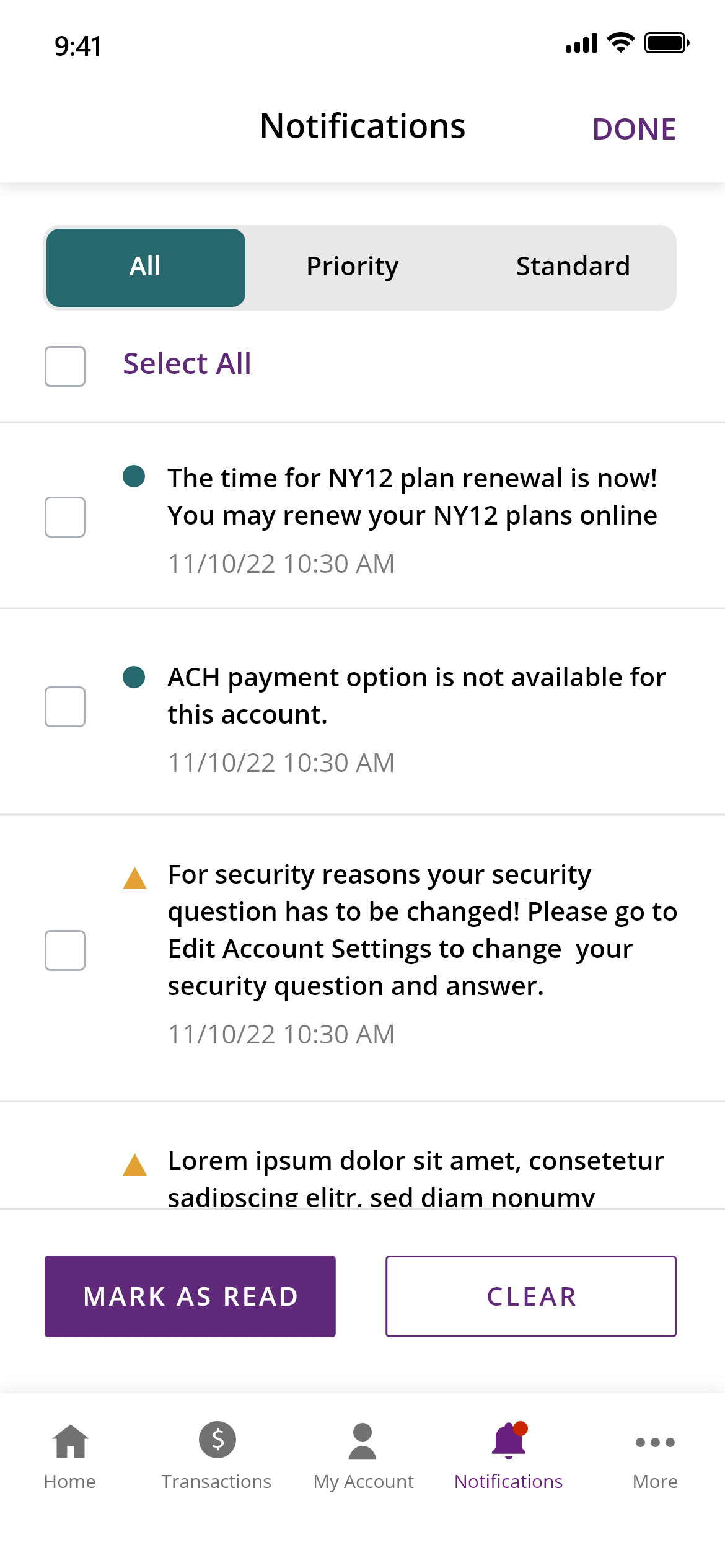Select the NY12 plan renewal notification checkbox
The width and height of the screenshot is (725, 1568).
[65, 517]
